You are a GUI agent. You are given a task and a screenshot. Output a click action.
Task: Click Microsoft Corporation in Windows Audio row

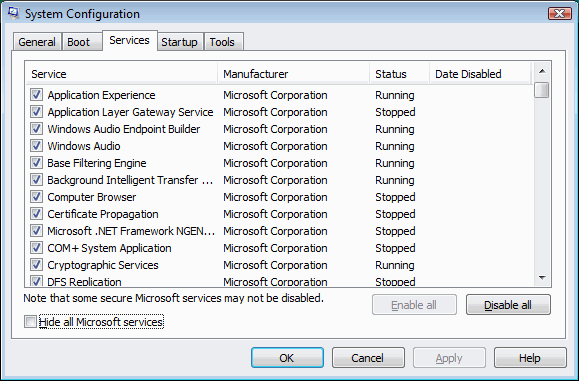tap(275, 146)
